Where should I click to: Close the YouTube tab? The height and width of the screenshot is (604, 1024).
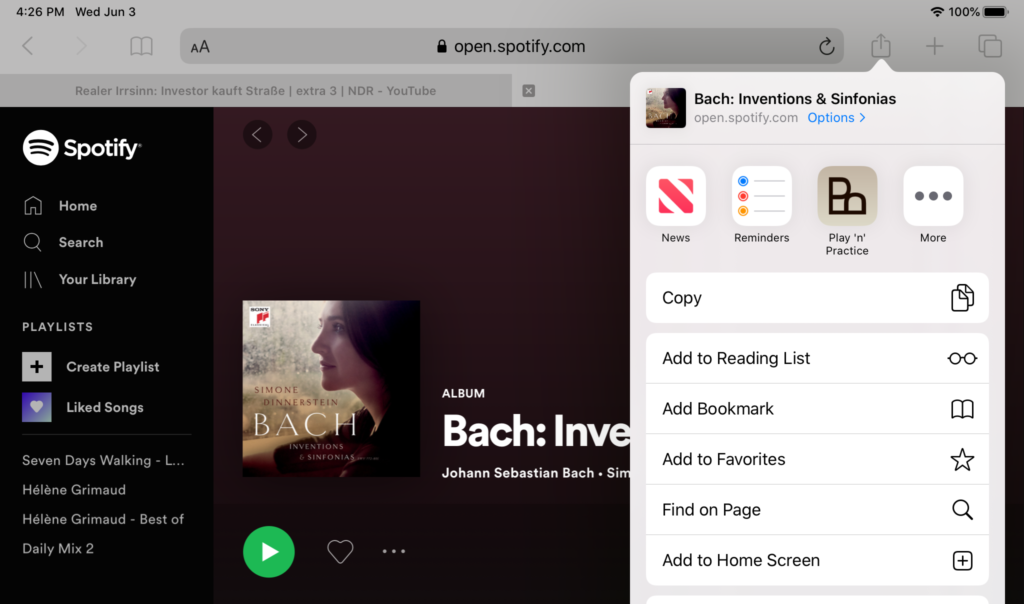[x=529, y=91]
